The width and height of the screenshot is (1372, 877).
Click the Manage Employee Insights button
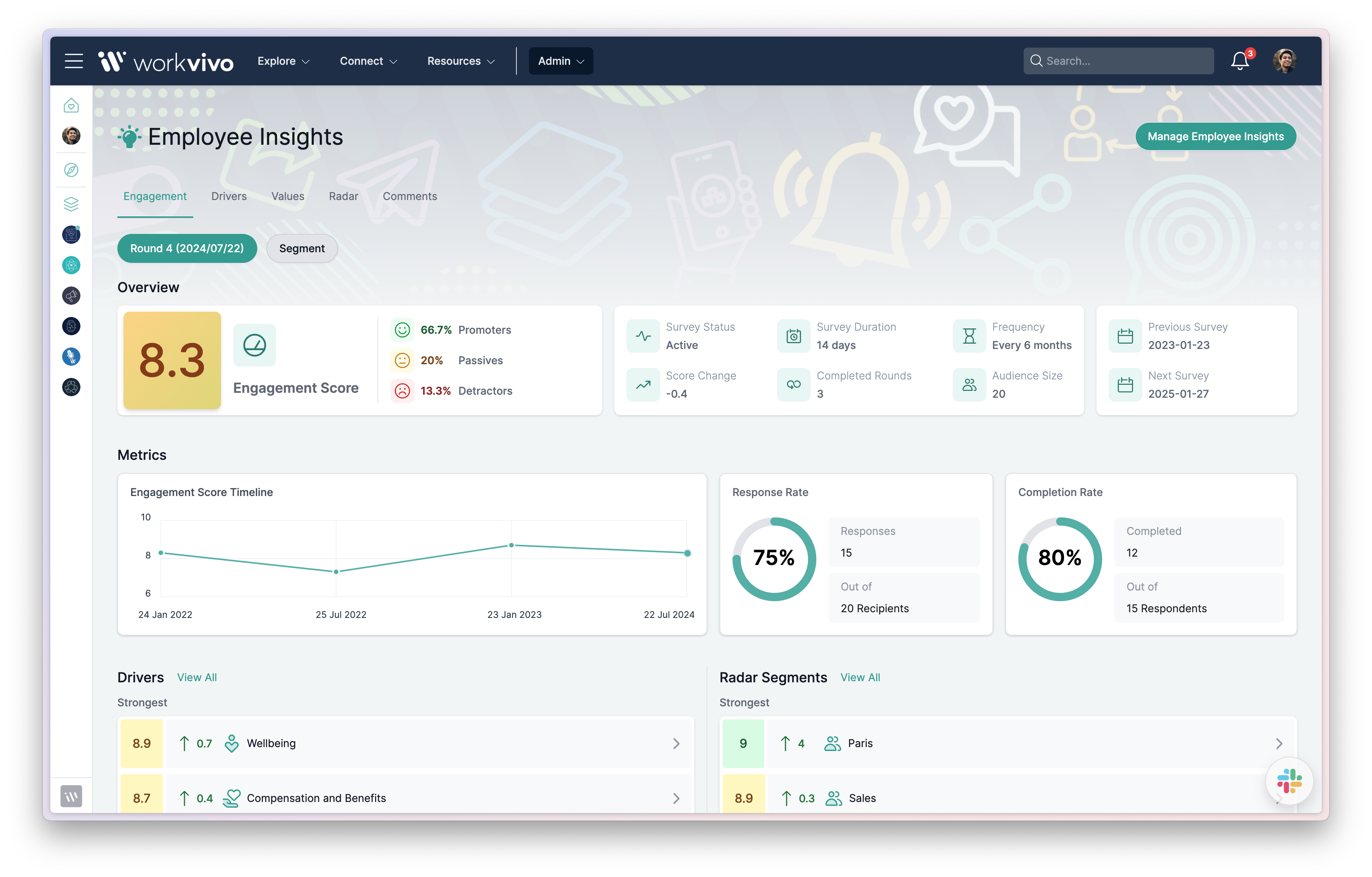coord(1216,136)
